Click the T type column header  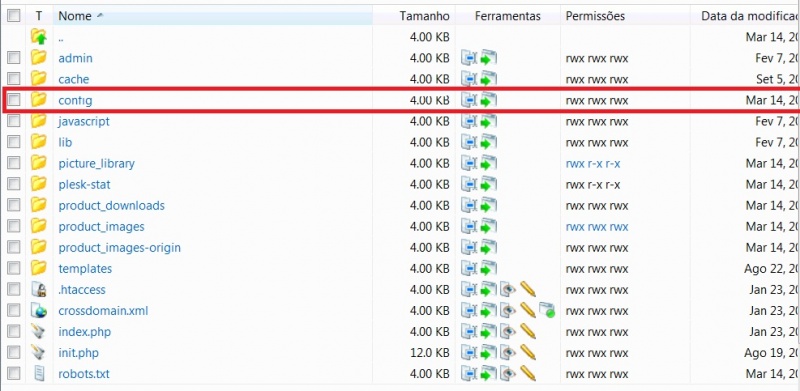click(39, 16)
